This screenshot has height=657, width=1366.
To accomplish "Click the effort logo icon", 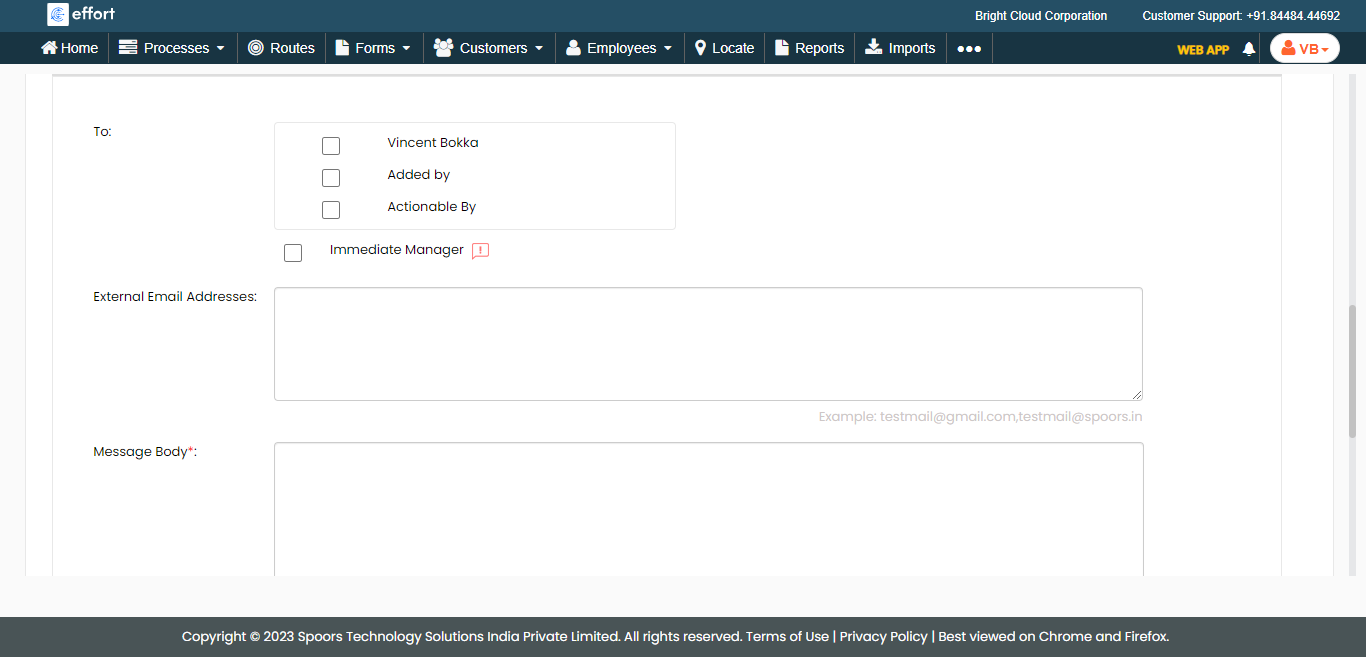I will pyautogui.click(x=58, y=15).
